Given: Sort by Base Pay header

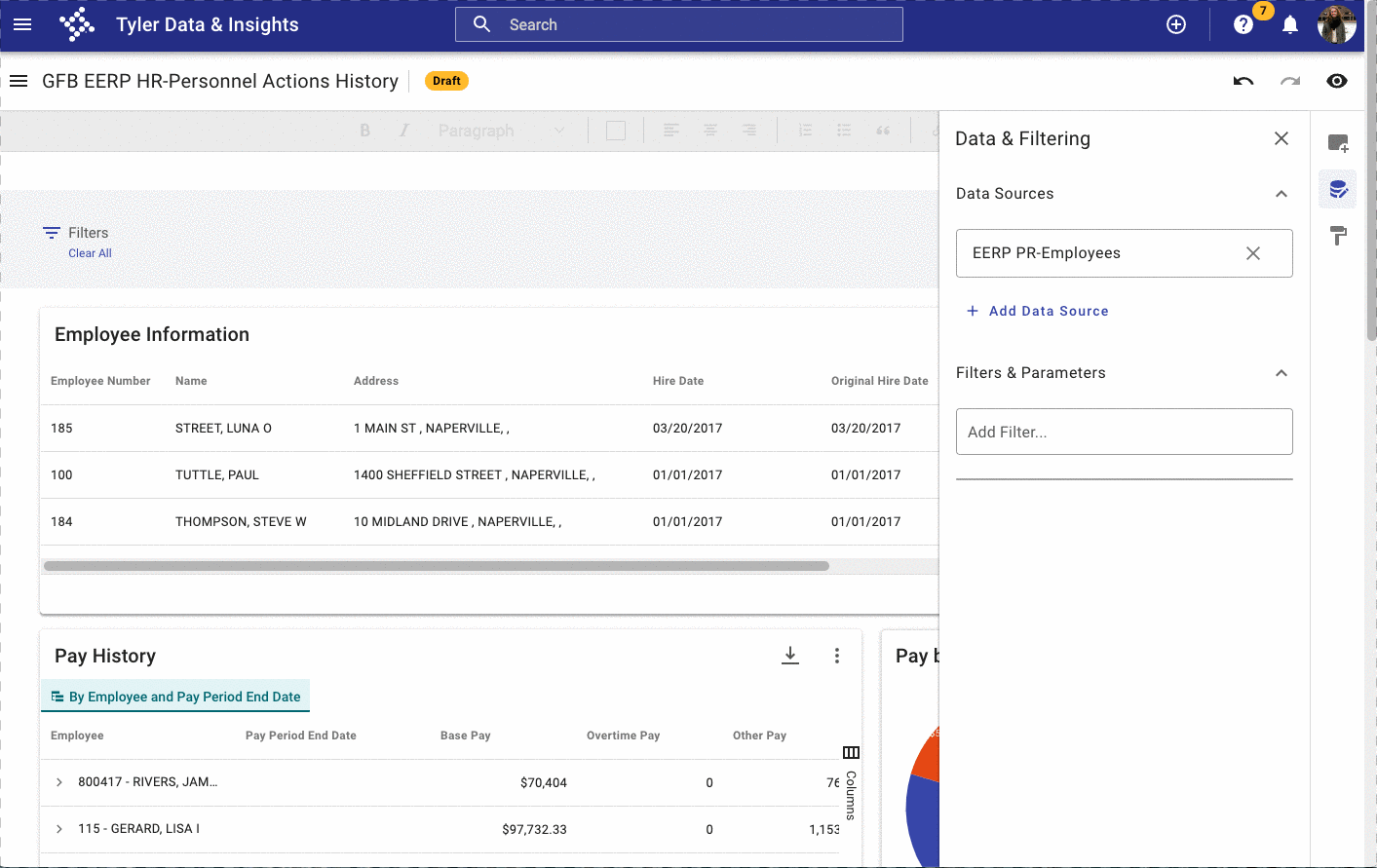Looking at the screenshot, I should tap(465, 736).
